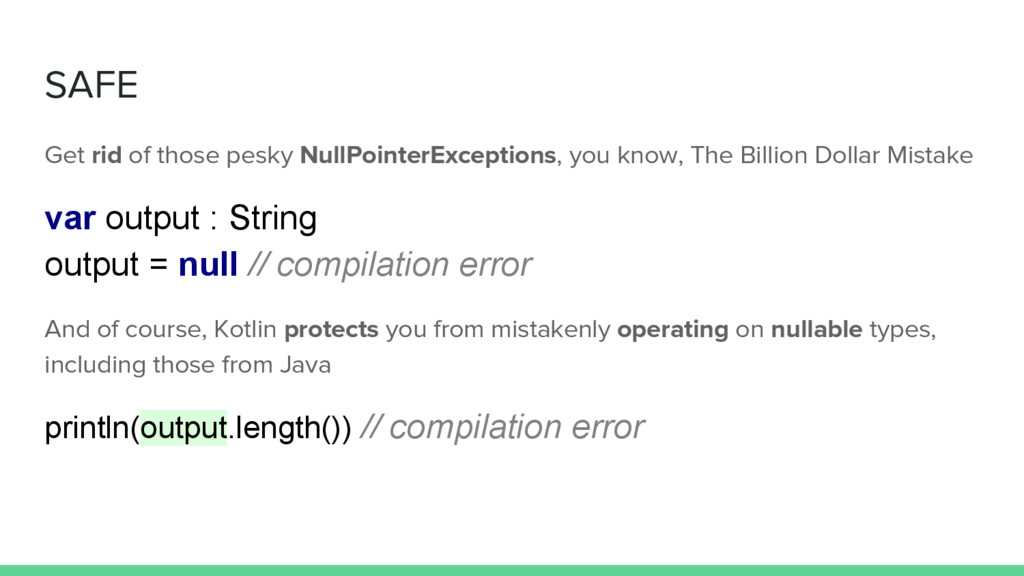Click the word Kotlin in paragraph
This screenshot has height=576, width=1024.
[x=246, y=329]
